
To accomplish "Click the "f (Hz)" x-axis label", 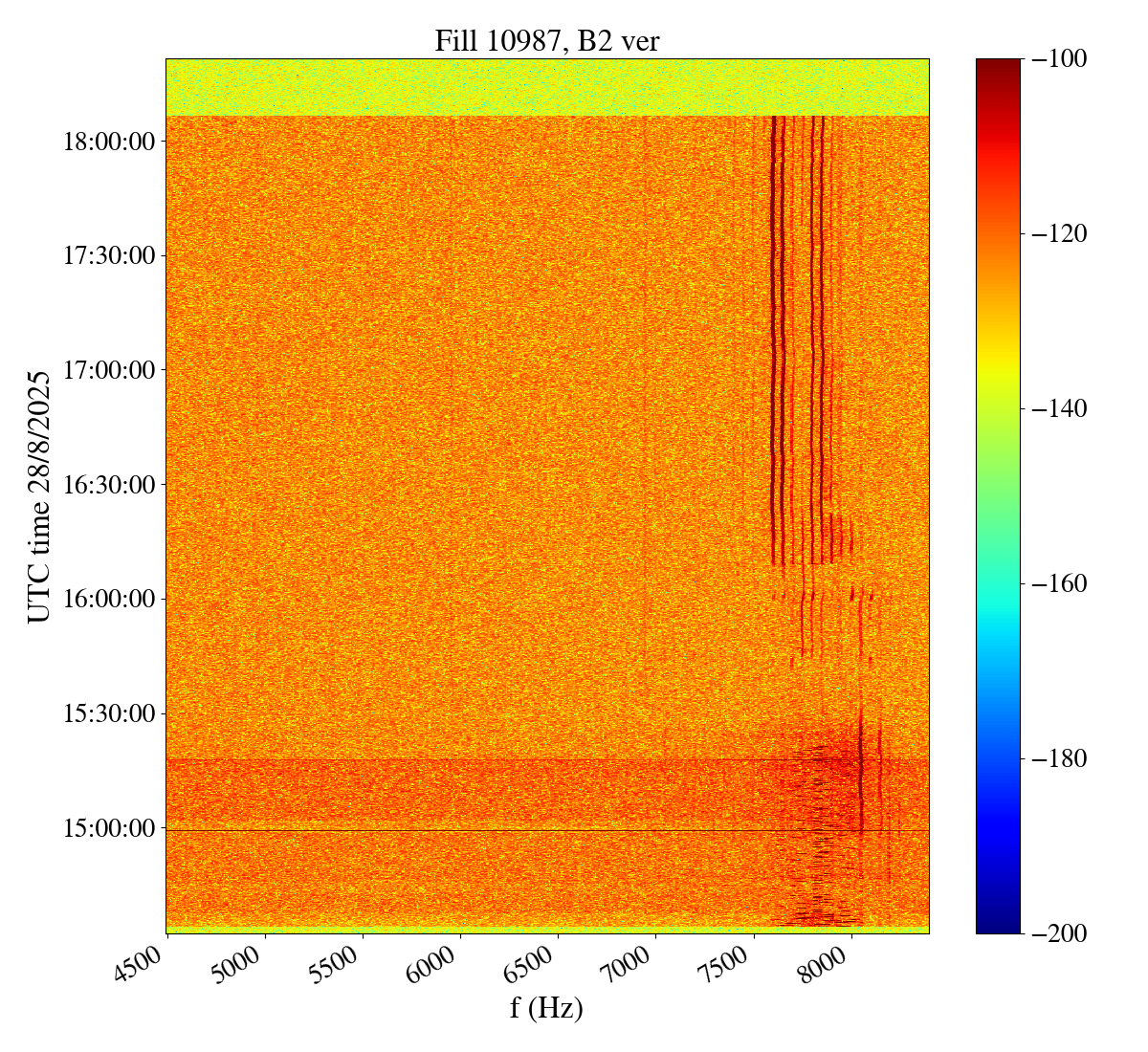I will 546,1007.
